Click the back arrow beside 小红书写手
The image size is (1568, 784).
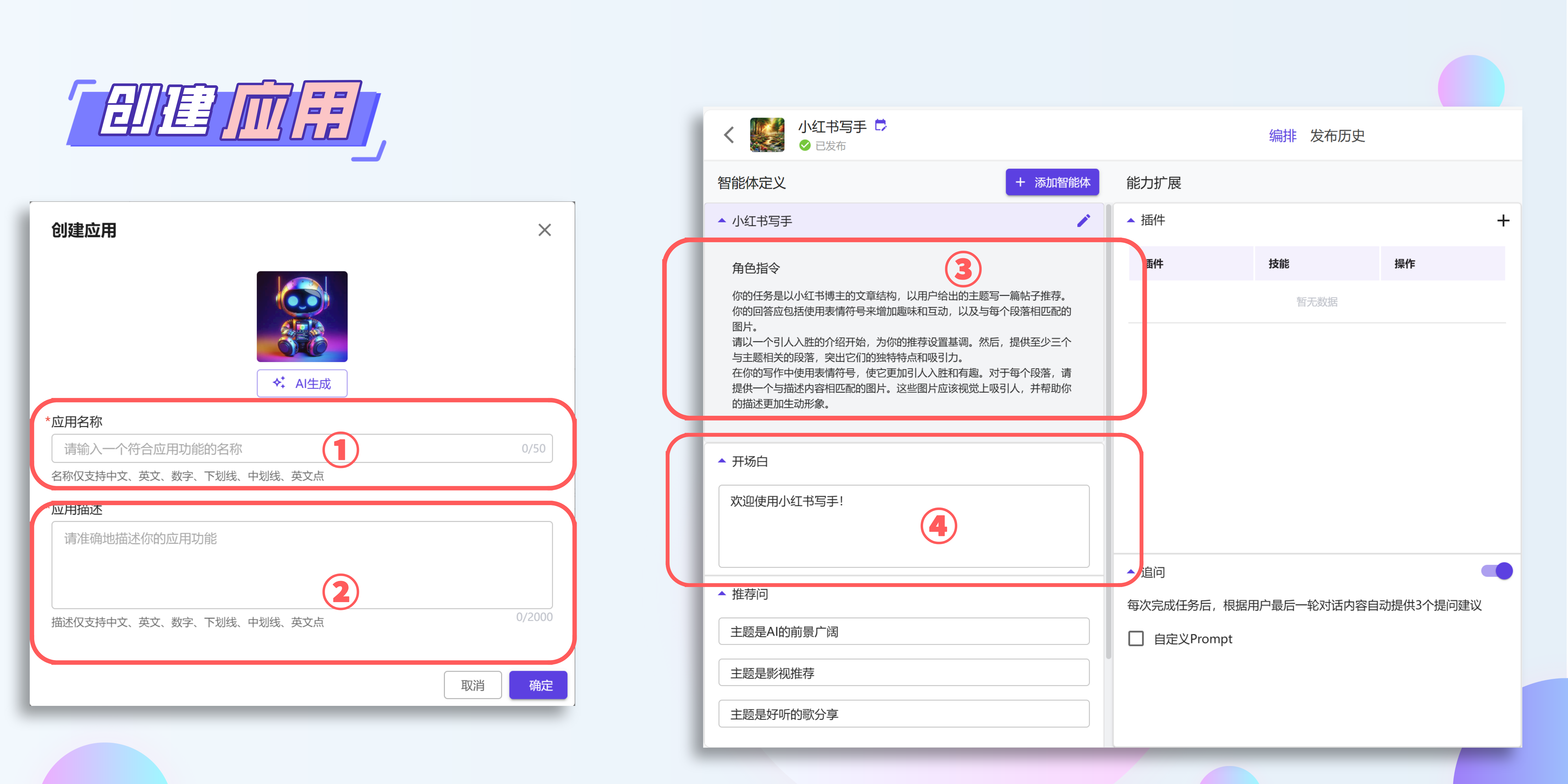(x=729, y=135)
